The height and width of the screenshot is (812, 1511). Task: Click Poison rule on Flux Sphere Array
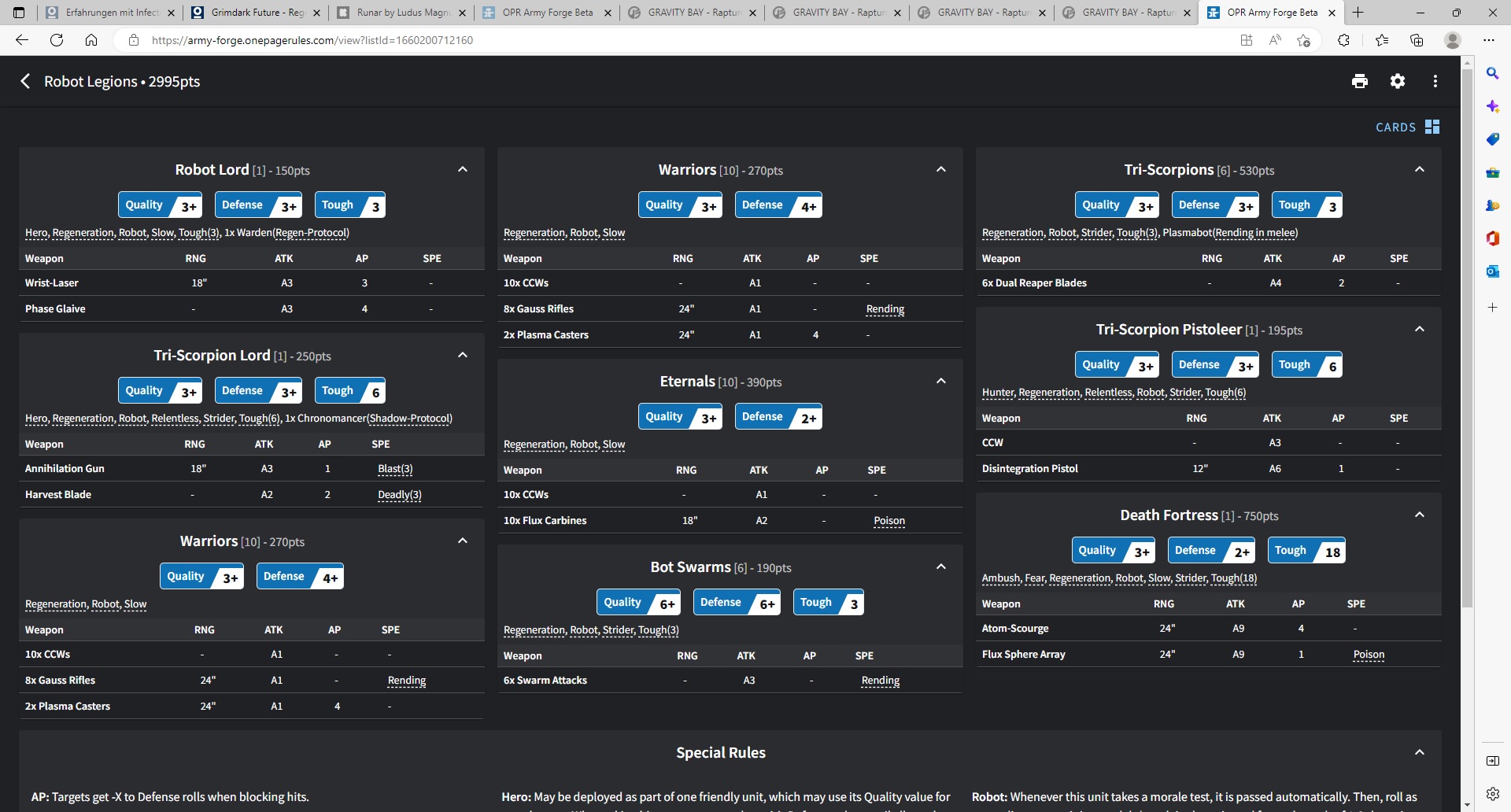pyautogui.click(x=1369, y=655)
